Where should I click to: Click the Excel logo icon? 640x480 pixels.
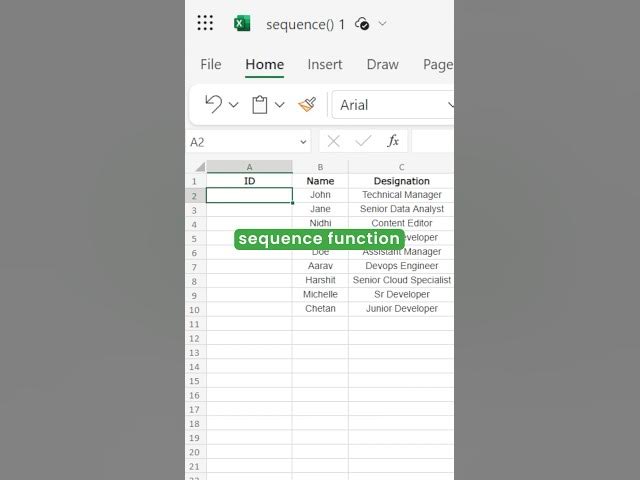click(242, 23)
